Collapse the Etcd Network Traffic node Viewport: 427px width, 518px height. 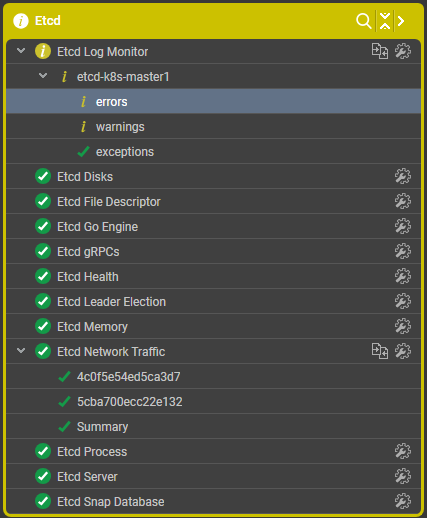coord(21,351)
